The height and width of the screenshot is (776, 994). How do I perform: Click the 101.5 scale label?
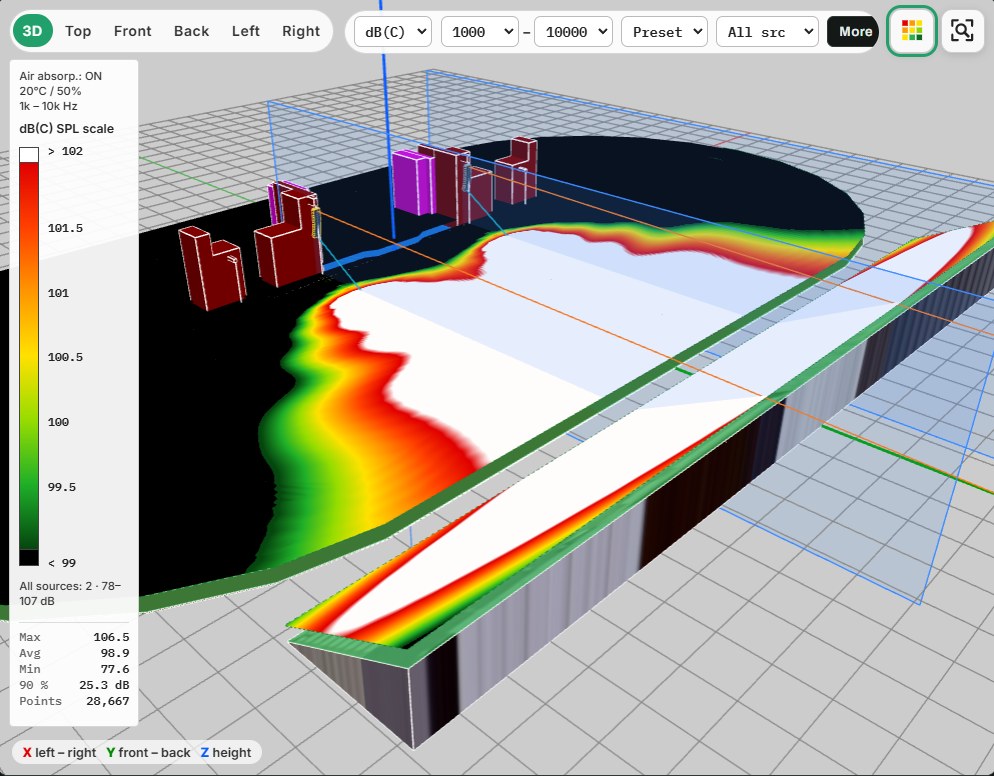[x=65, y=228]
